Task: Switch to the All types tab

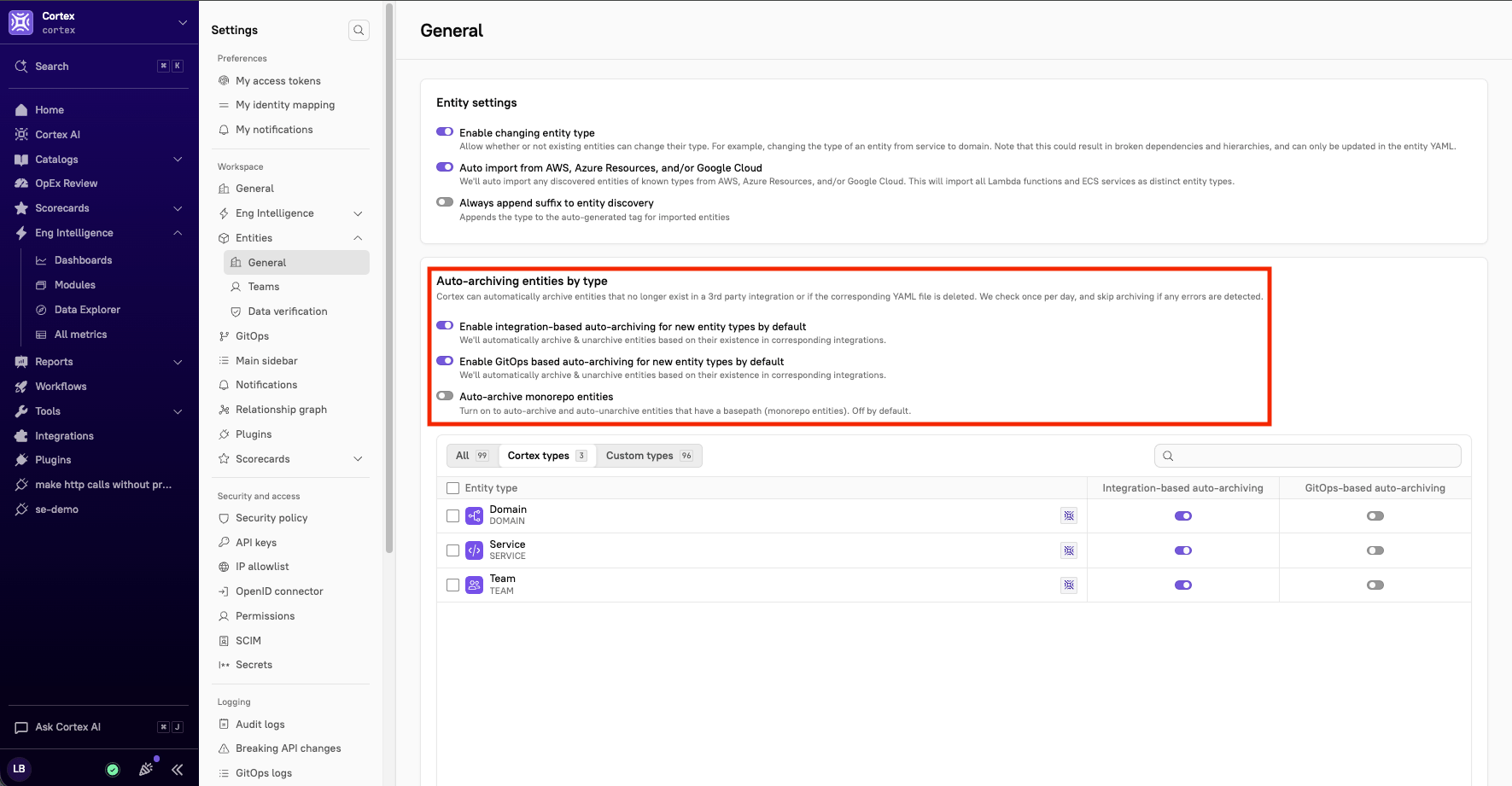Action: (x=471, y=456)
